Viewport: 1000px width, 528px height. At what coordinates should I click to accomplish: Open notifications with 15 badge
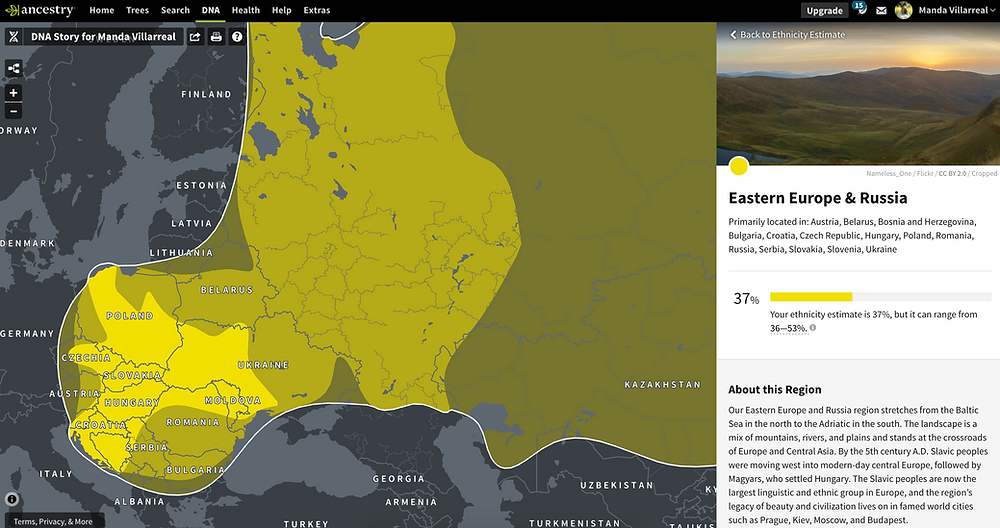(860, 8)
